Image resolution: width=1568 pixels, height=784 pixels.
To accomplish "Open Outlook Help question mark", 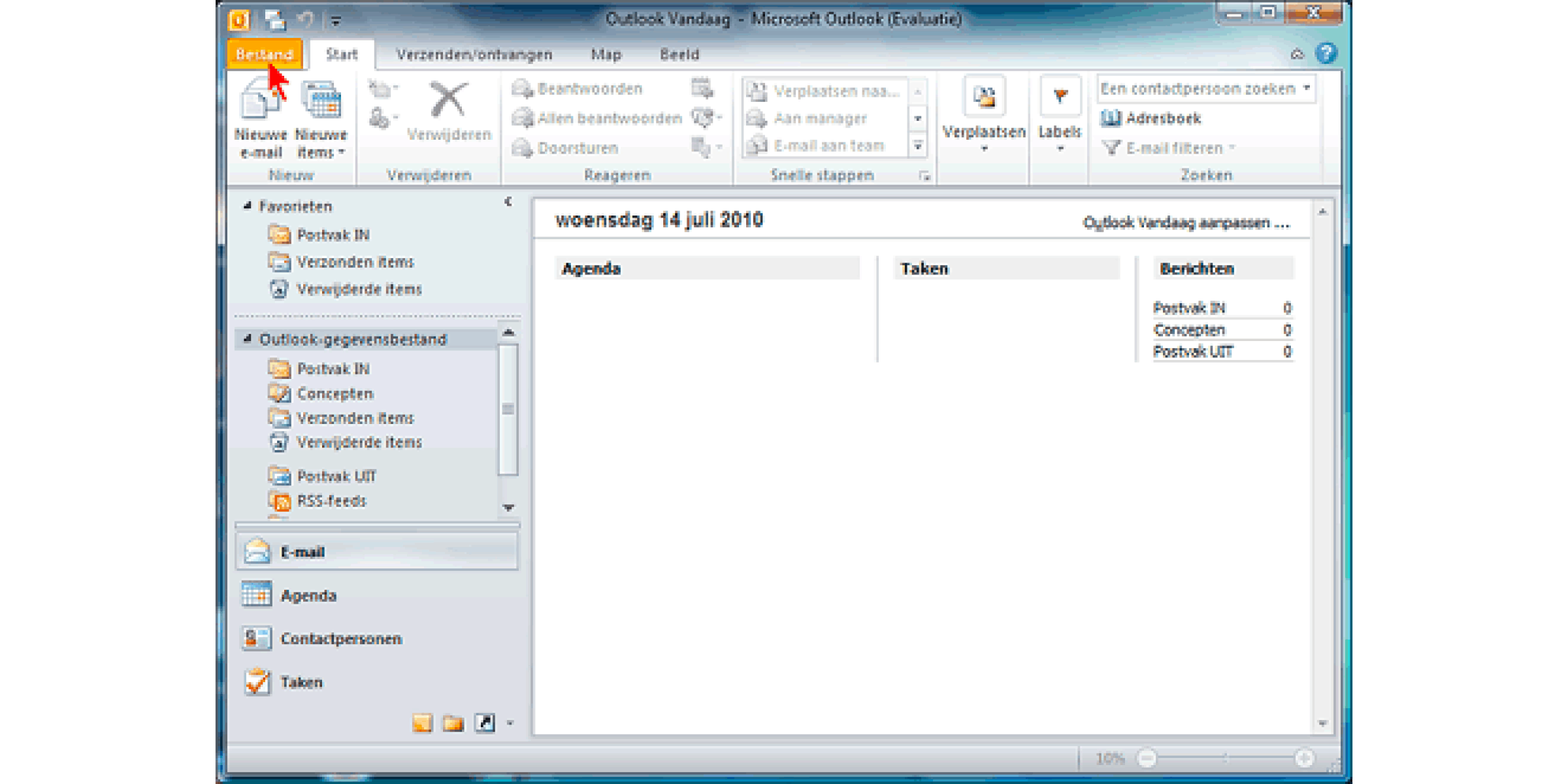I will click(1326, 54).
